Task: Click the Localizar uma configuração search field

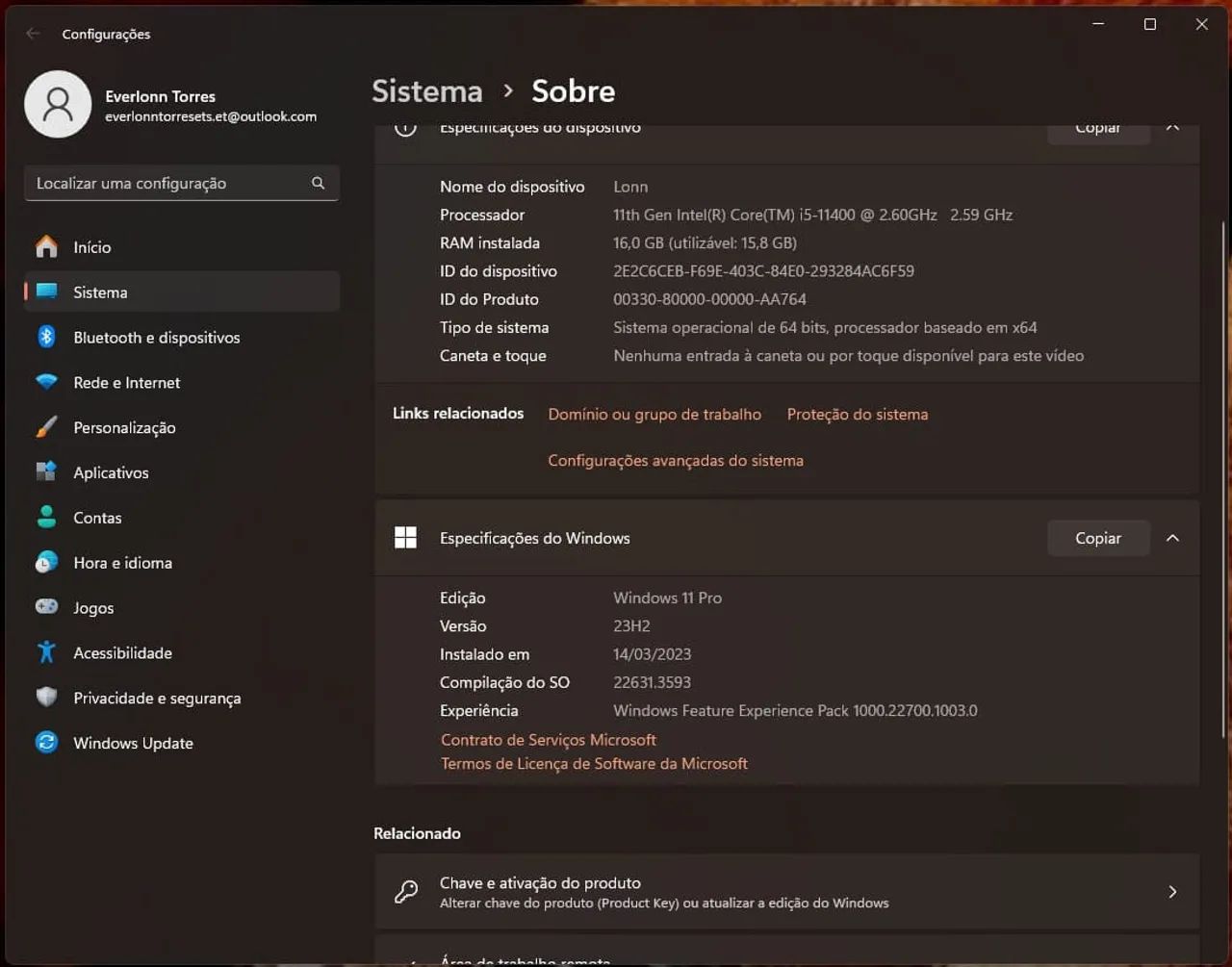Action: [x=181, y=183]
